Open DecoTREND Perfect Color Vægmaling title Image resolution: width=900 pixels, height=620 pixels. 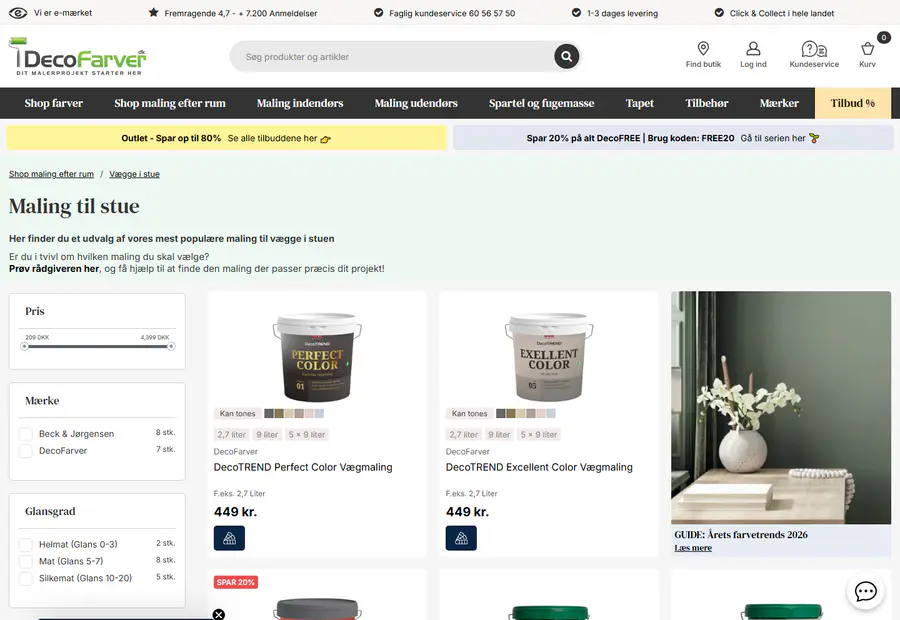[303, 467]
